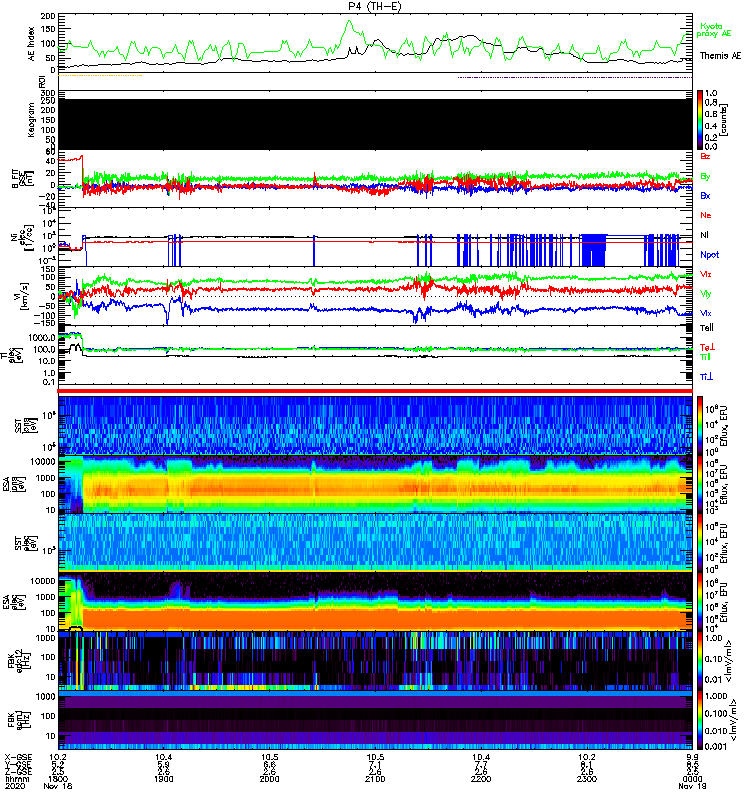Click the plot title 'P4 (TH-E)'
750x800 pixels.
(375, 6)
